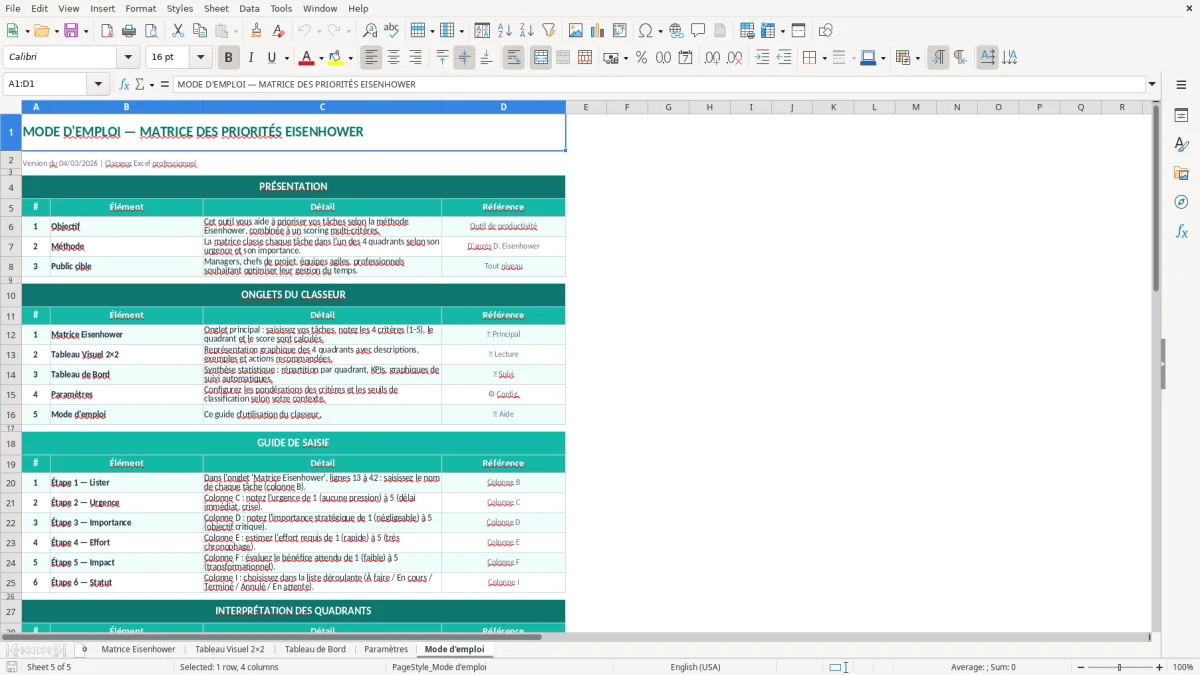Screen dimensions: 1200x675
Task: Toggle print preview mode
Action: 151,31
